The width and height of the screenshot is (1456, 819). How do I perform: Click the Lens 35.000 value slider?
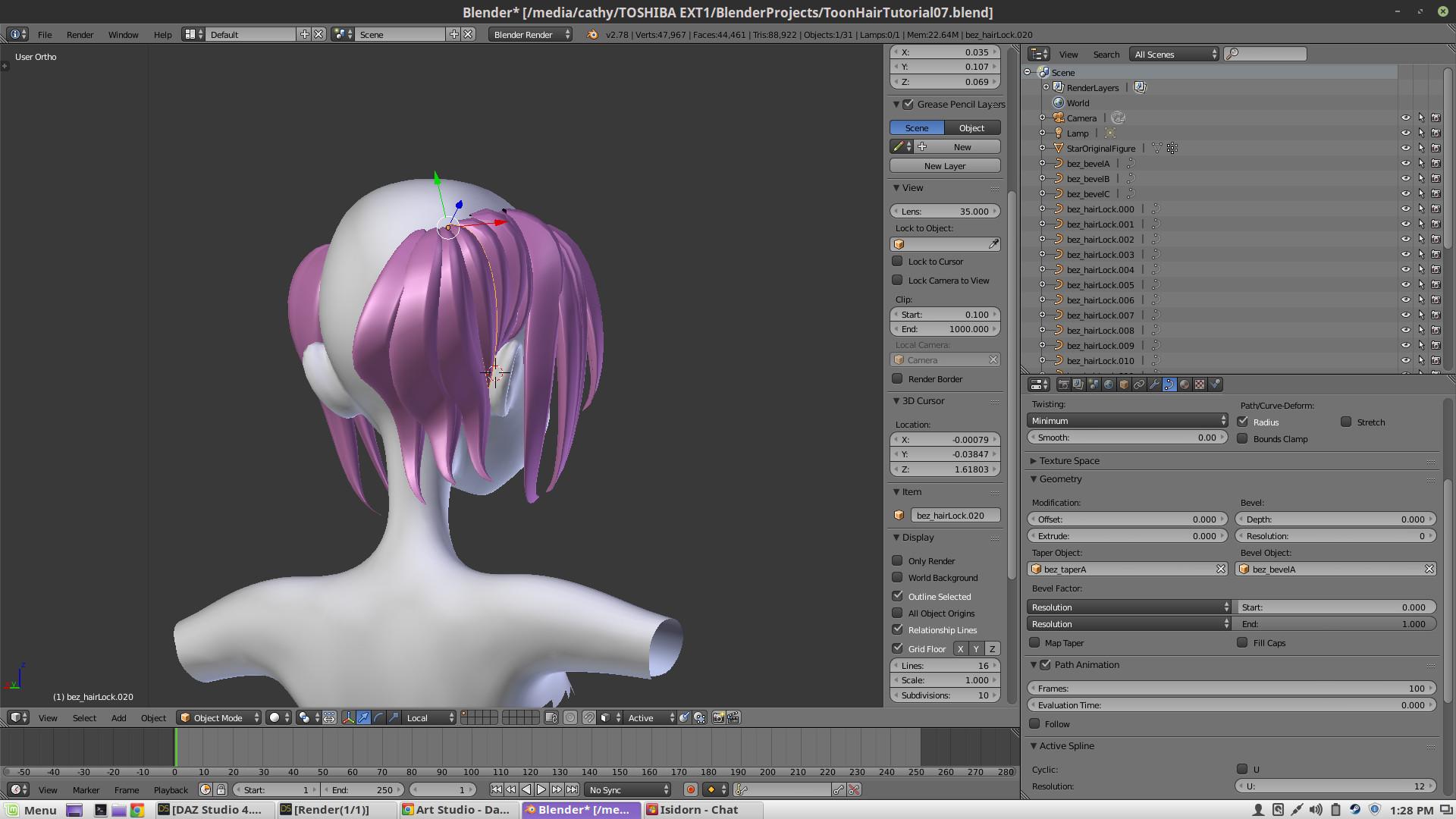coord(945,211)
